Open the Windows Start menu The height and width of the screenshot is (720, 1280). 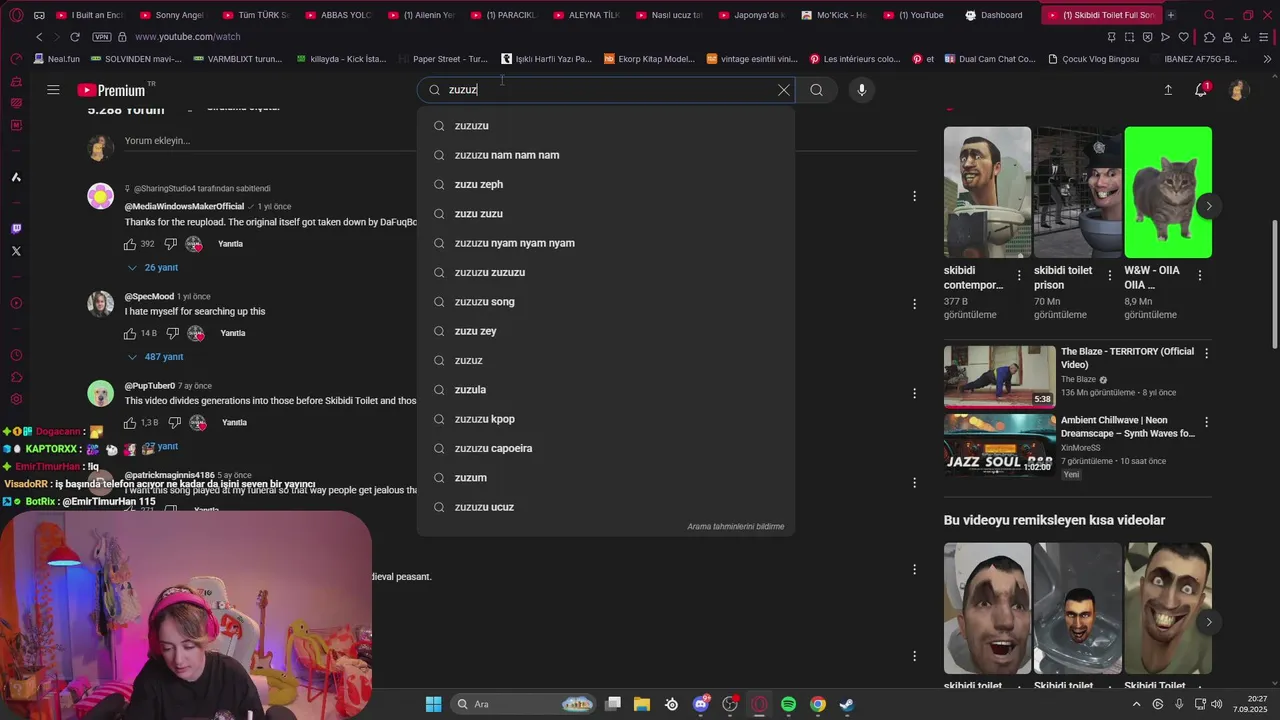[434, 704]
